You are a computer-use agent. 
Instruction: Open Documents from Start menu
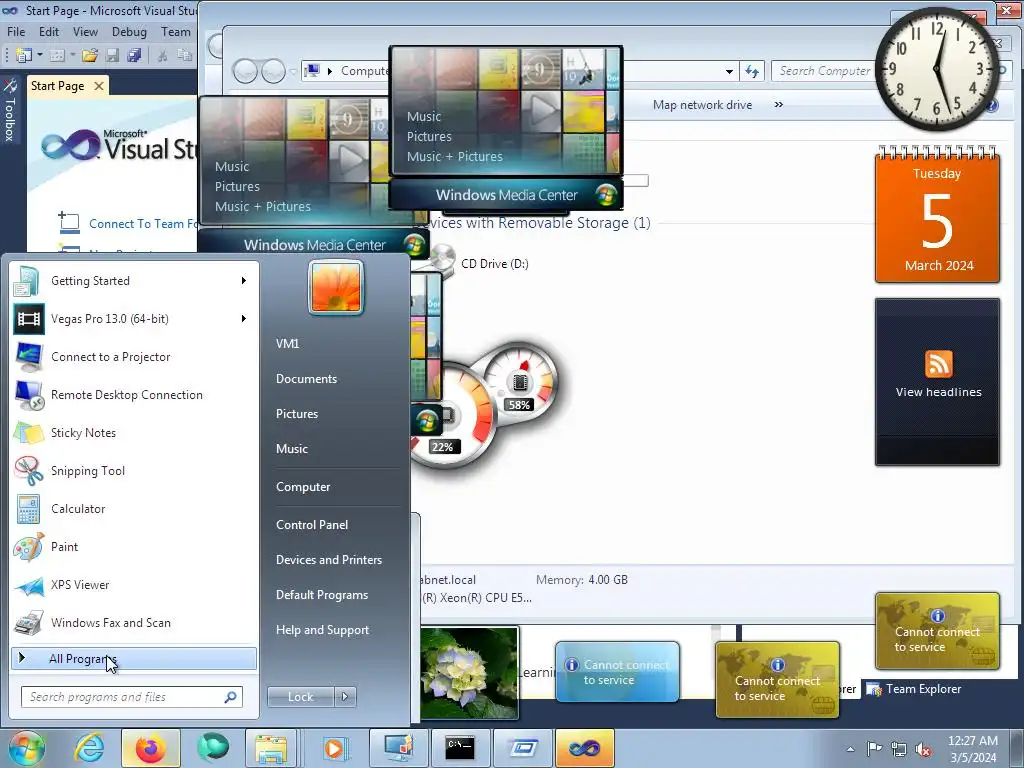[306, 379]
